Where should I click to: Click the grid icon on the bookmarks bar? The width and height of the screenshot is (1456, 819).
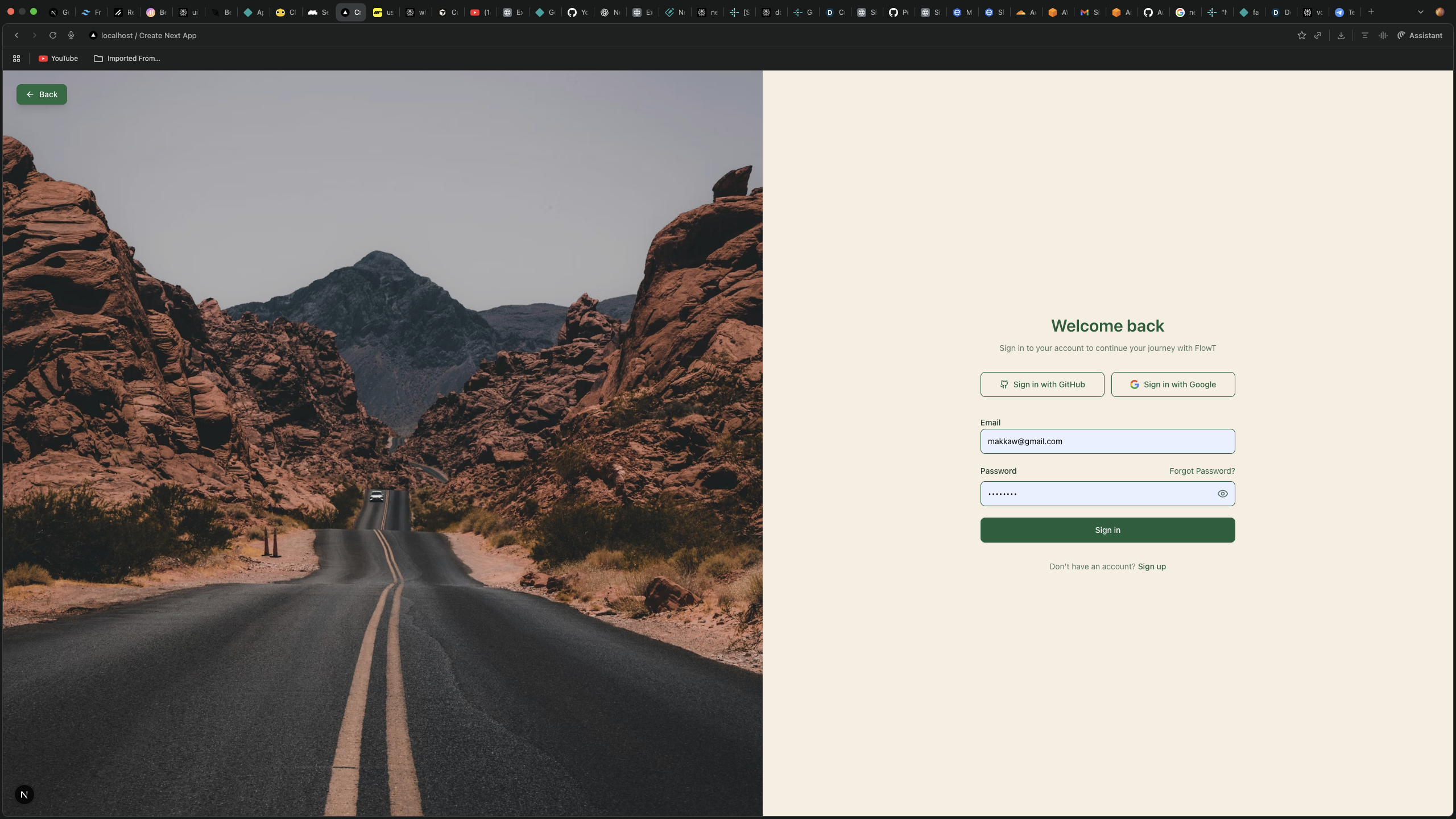[x=16, y=58]
